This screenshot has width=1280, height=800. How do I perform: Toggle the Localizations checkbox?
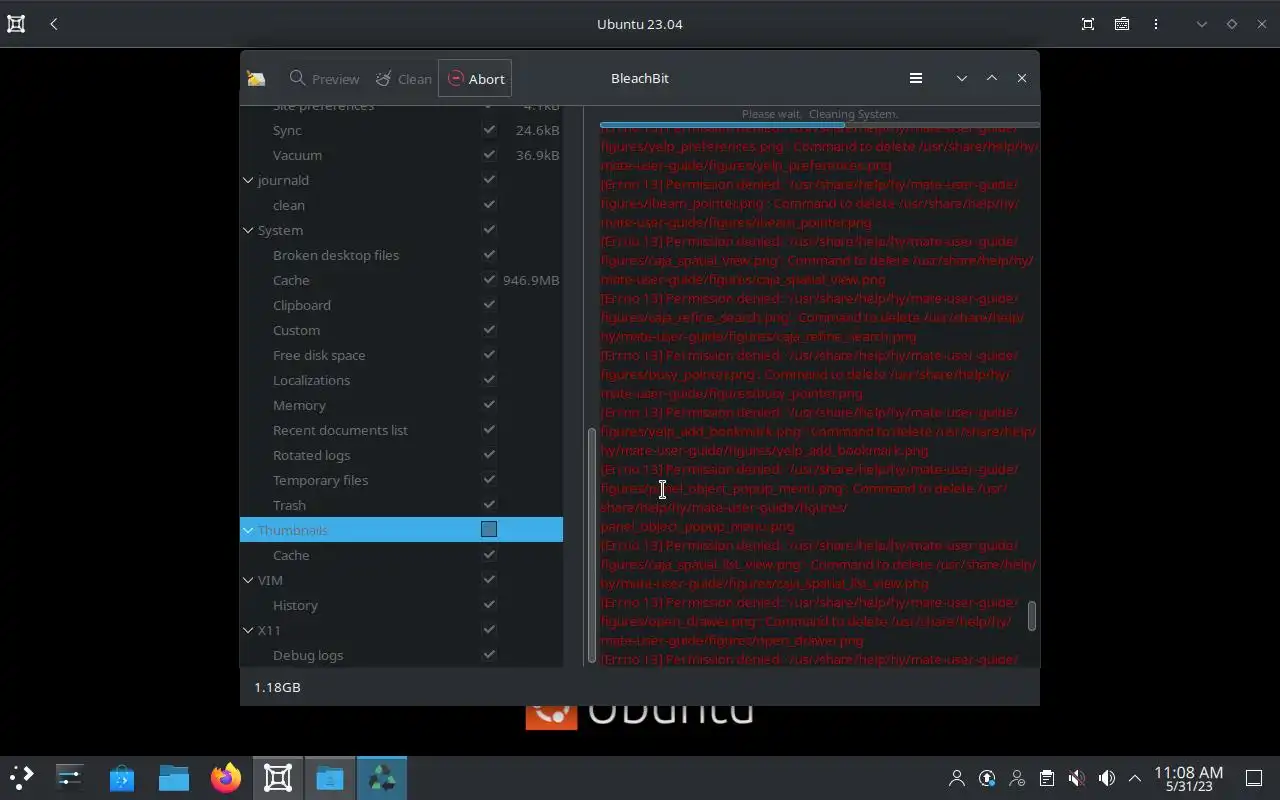(x=489, y=380)
